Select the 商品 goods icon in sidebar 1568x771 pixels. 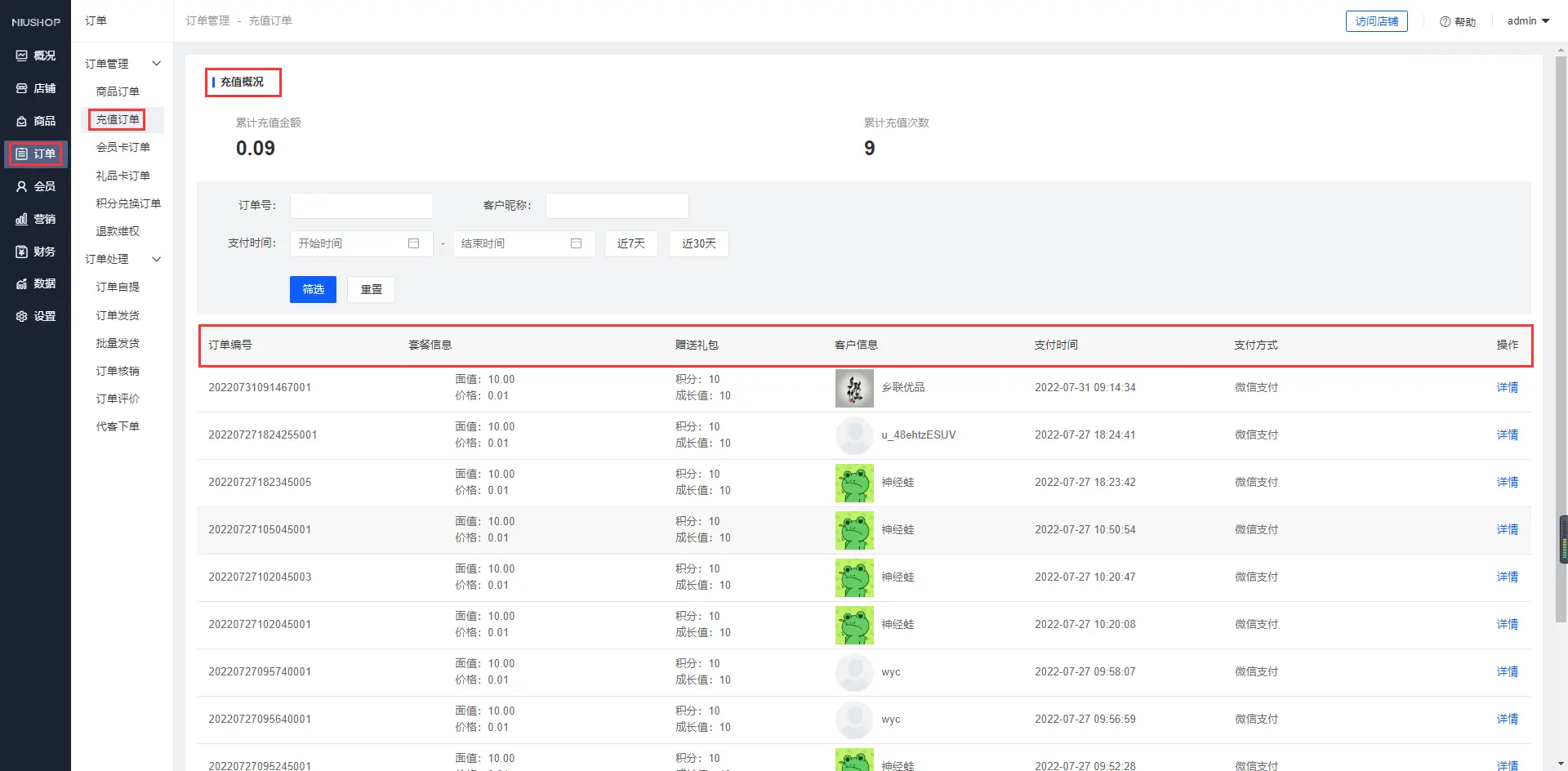point(22,121)
